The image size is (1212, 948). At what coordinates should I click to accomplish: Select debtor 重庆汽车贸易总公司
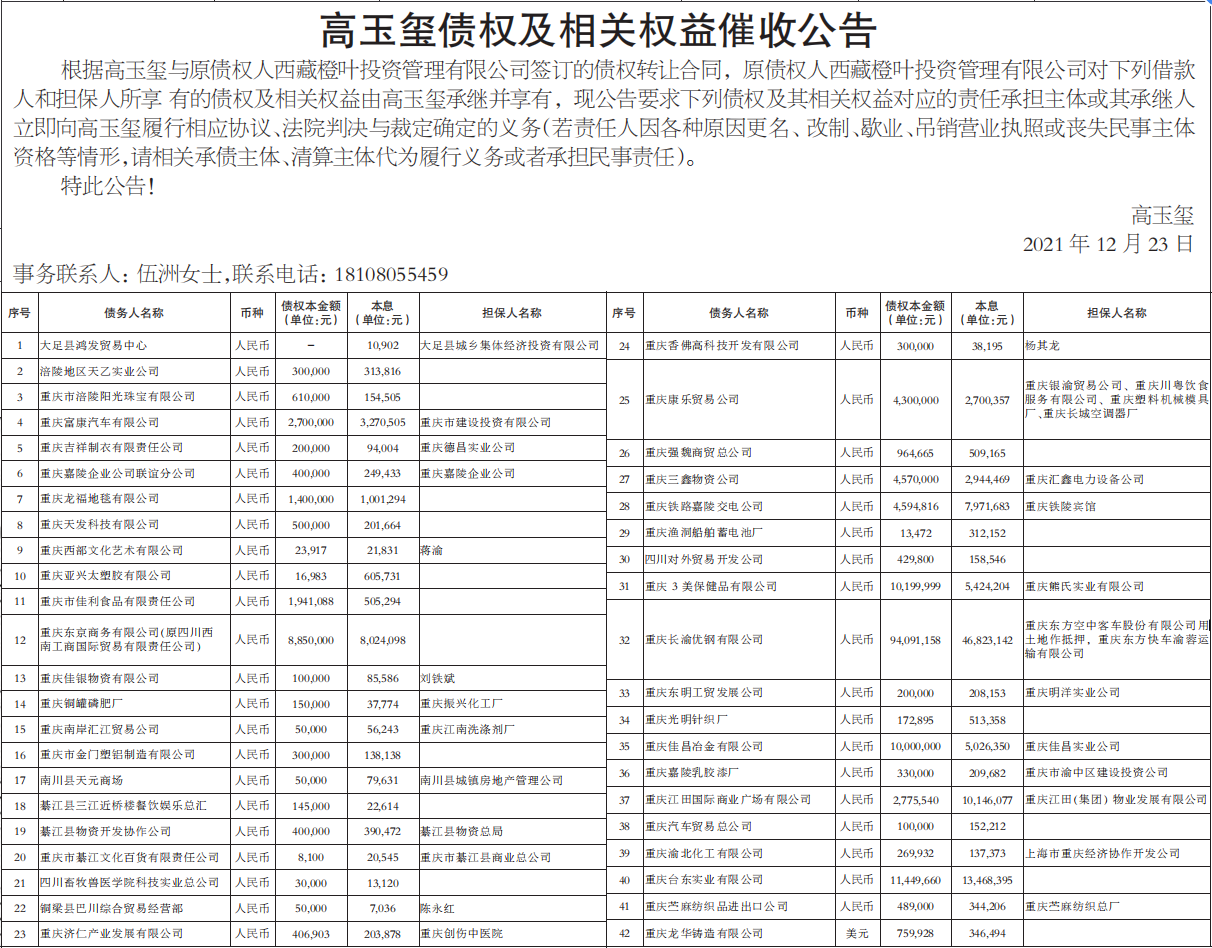699,827
